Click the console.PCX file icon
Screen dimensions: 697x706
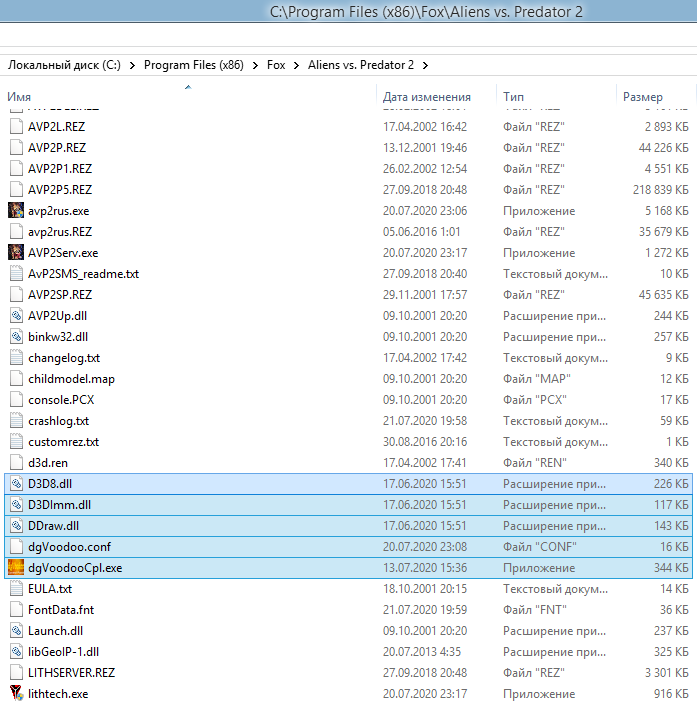pyautogui.click(x=16, y=399)
